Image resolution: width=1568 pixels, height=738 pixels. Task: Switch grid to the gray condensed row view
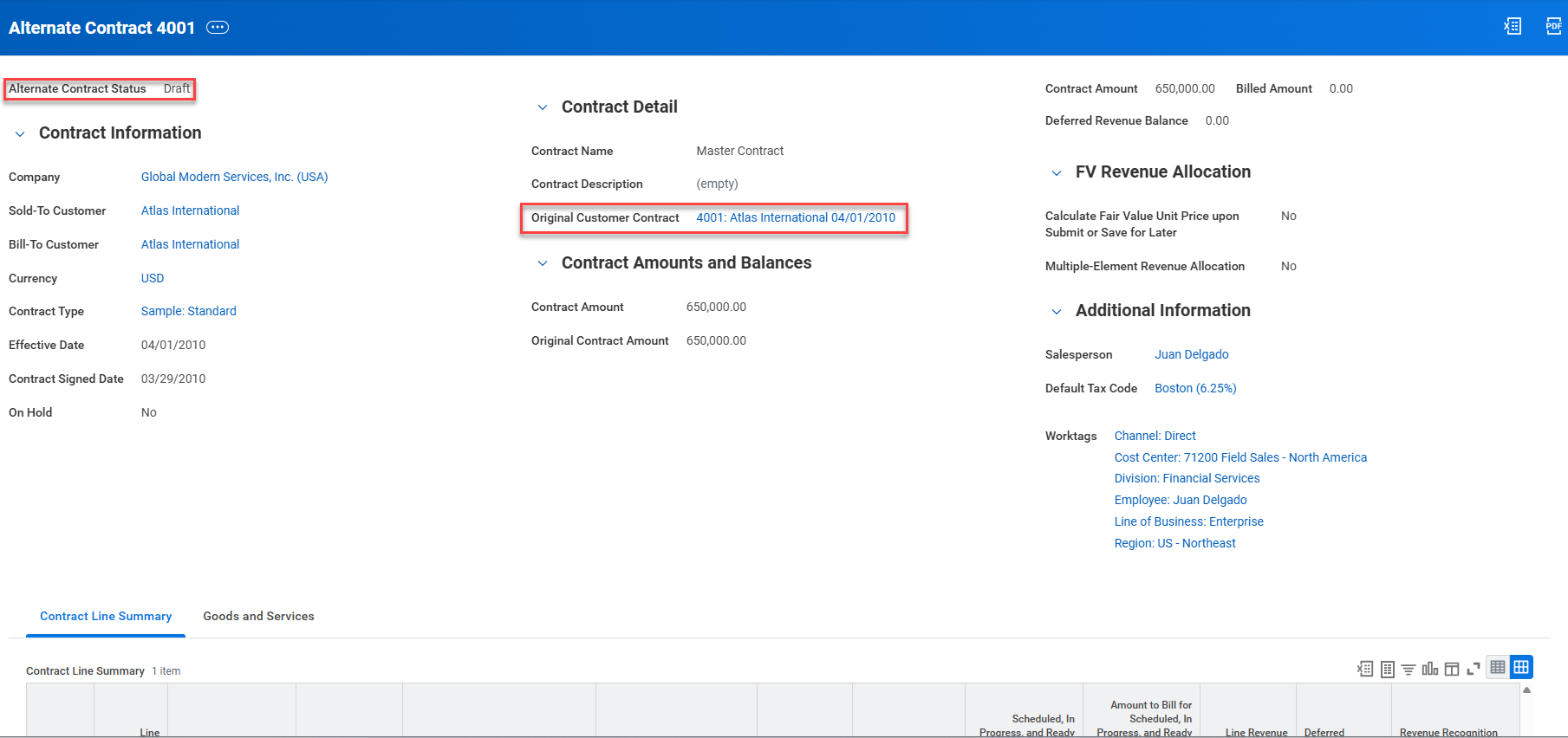pyautogui.click(x=1498, y=667)
